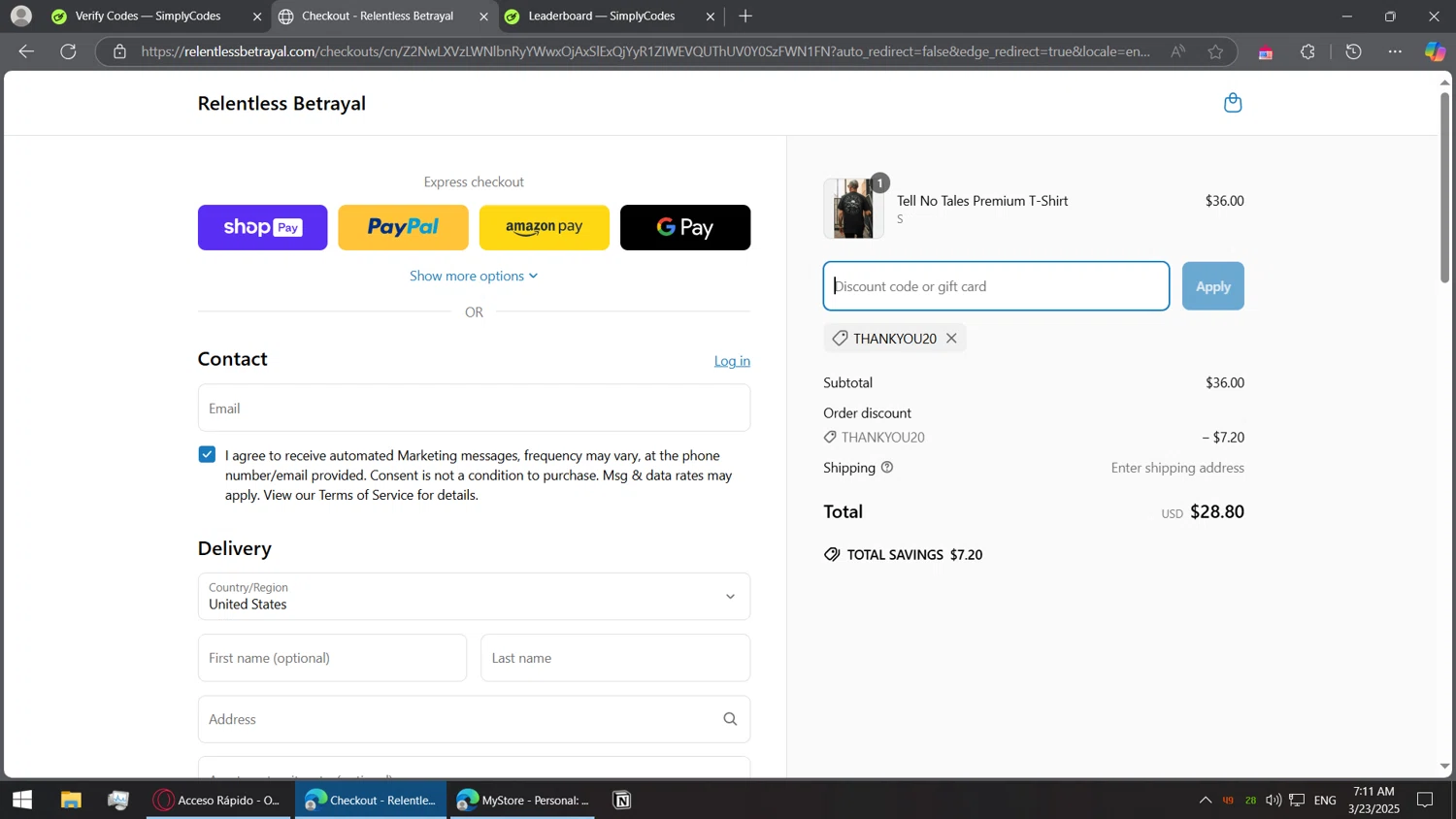Viewport: 1456px width, 819px height.
Task: Click the Apply discount button
Action: [1213, 286]
